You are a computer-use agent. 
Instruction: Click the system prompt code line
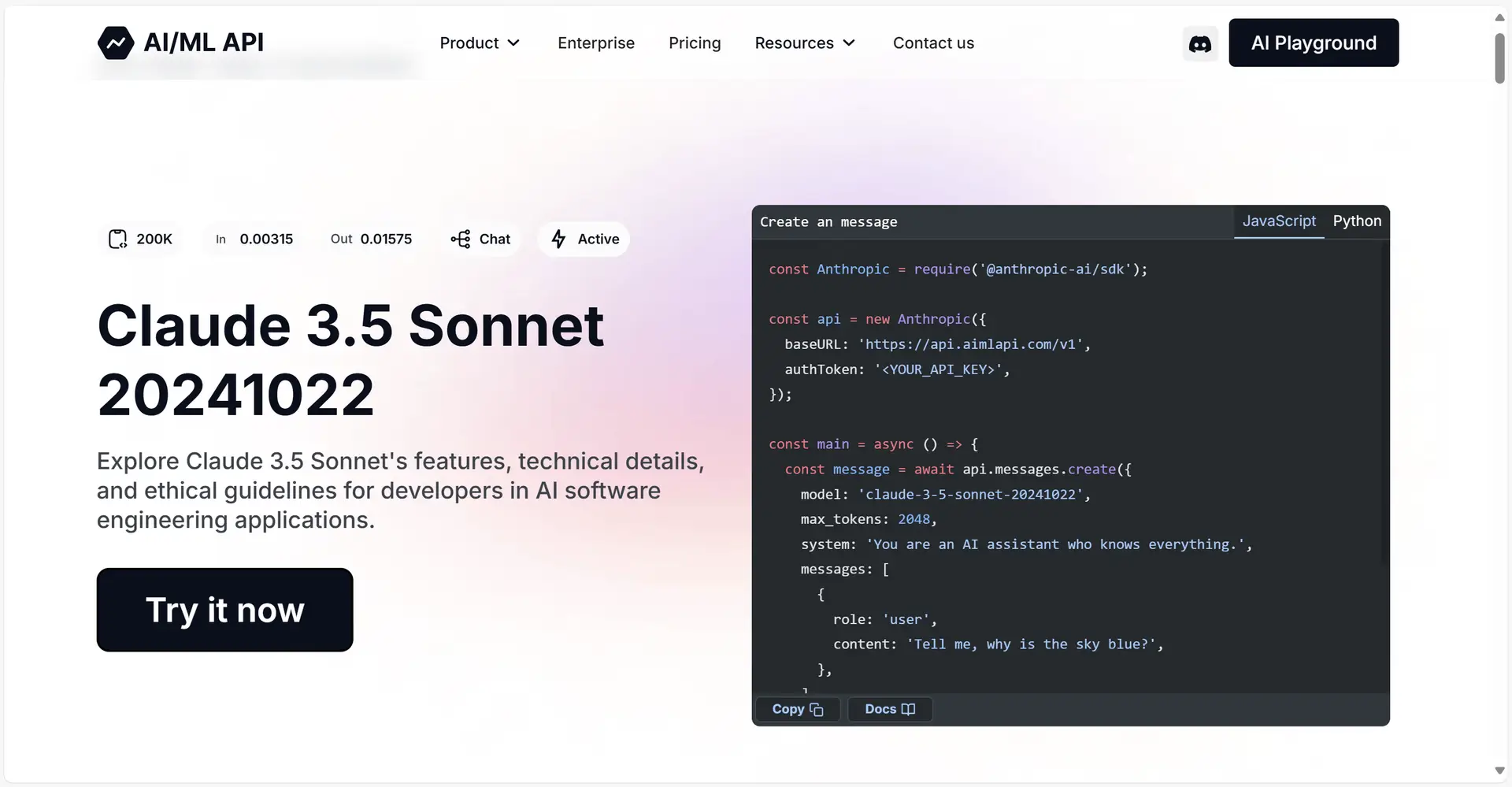pos(1026,544)
